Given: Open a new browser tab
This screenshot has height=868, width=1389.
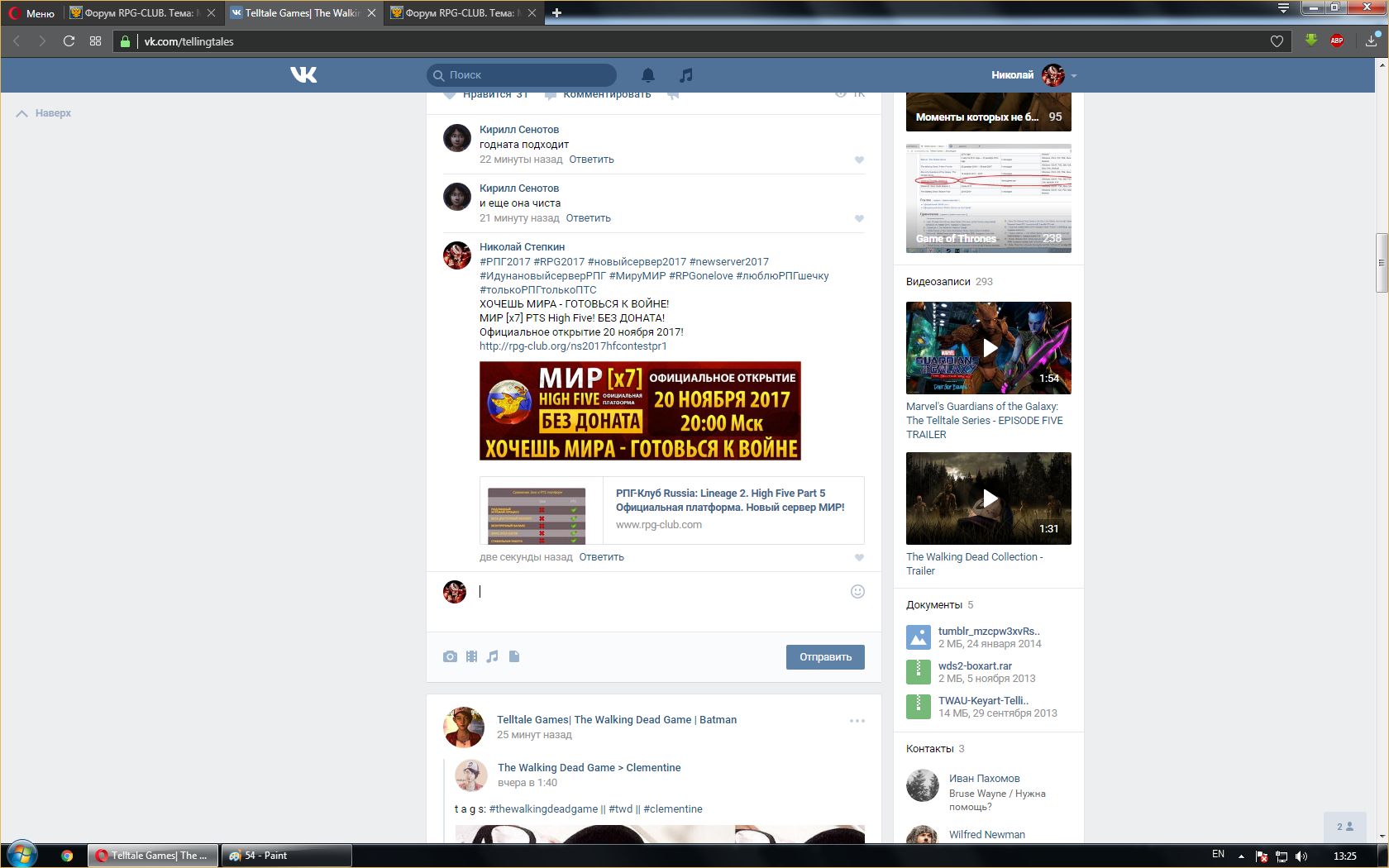Looking at the screenshot, I should click(556, 13).
